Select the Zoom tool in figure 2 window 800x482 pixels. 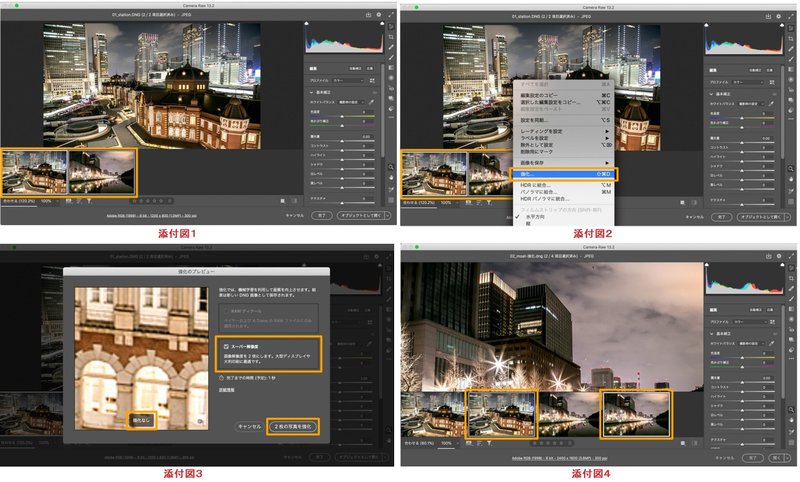[791, 169]
